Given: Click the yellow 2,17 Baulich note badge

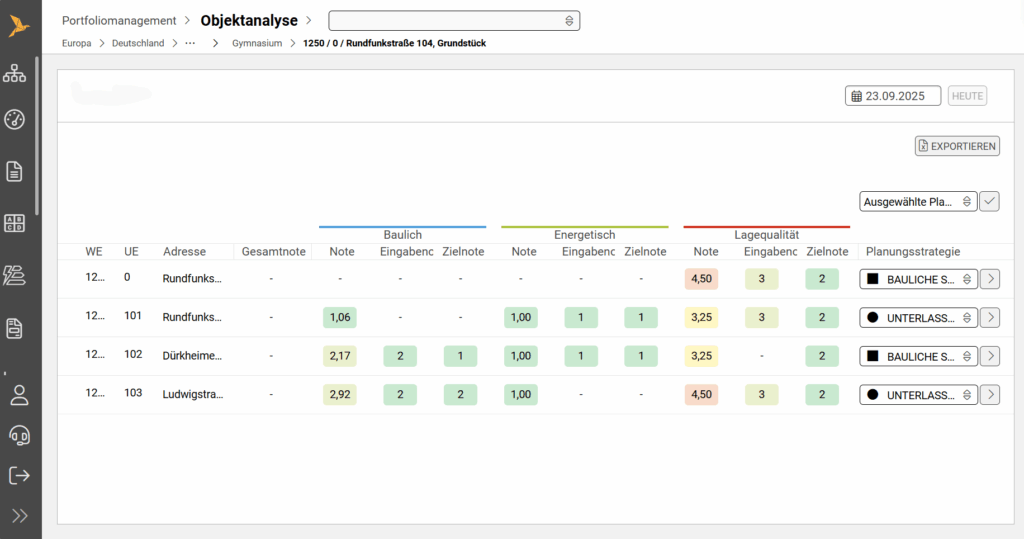Looking at the screenshot, I should coord(340,356).
